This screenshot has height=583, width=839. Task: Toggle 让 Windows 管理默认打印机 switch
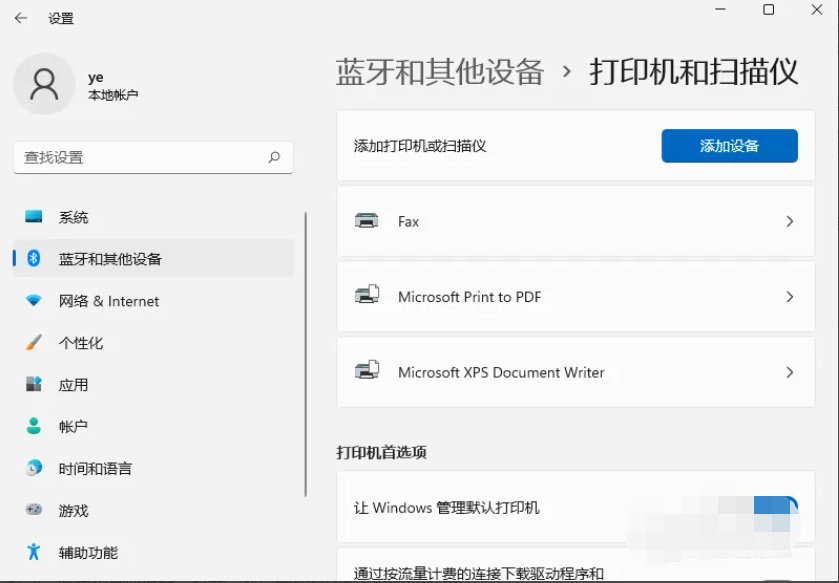pos(777,508)
